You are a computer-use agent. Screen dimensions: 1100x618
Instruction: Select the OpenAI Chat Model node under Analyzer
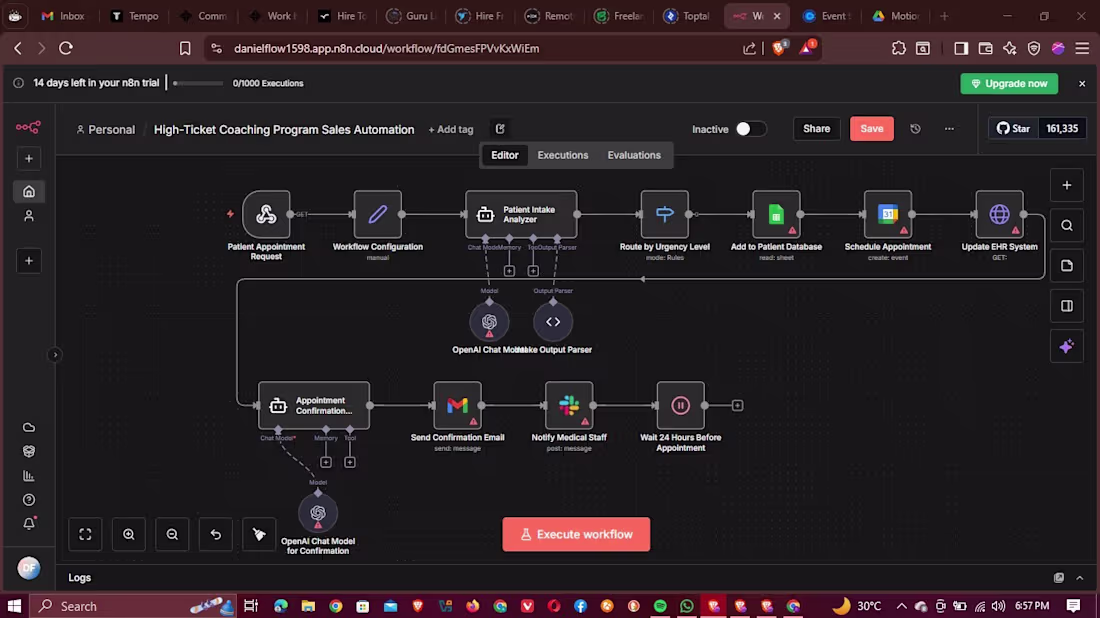pyautogui.click(x=489, y=322)
